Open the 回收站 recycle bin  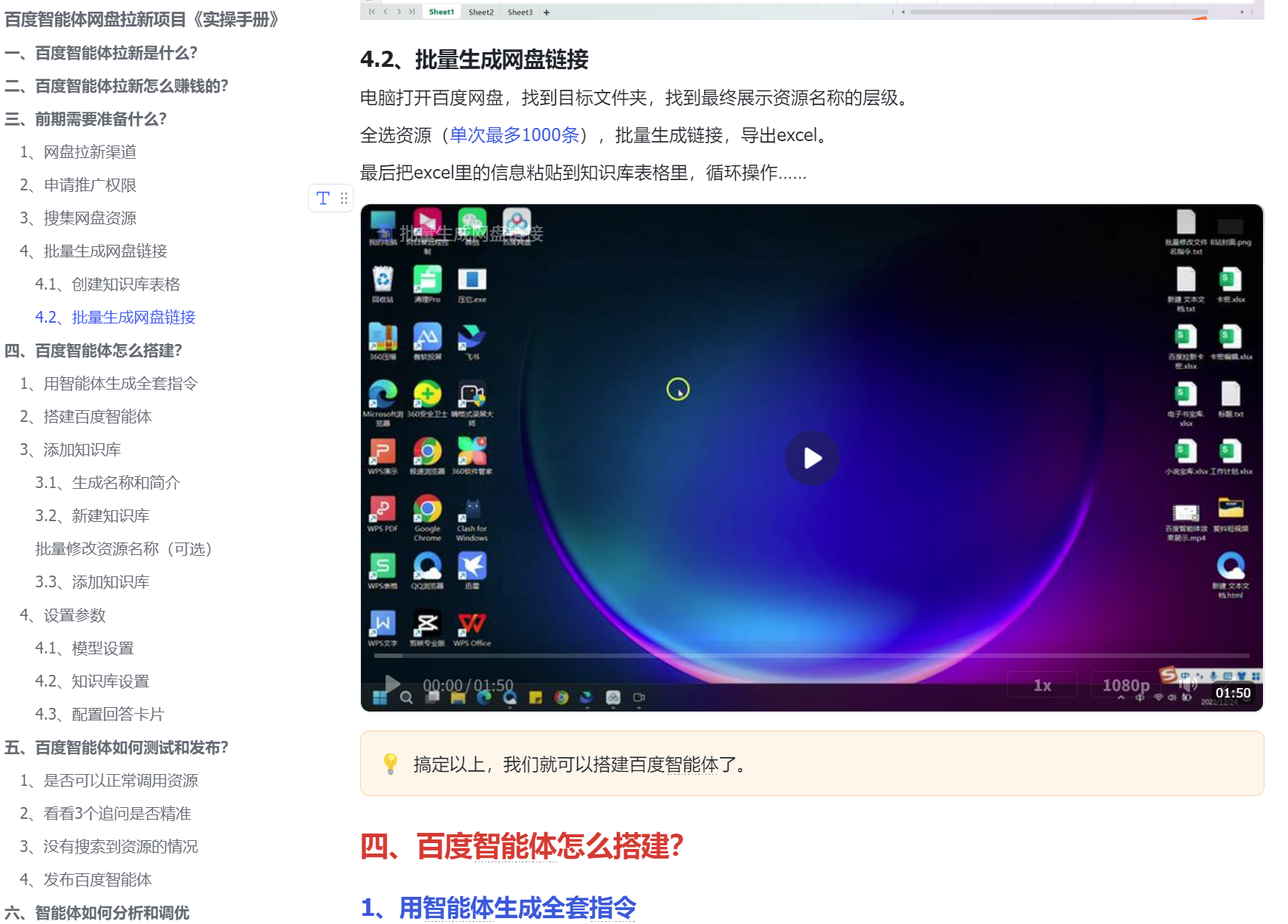click(x=382, y=278)
